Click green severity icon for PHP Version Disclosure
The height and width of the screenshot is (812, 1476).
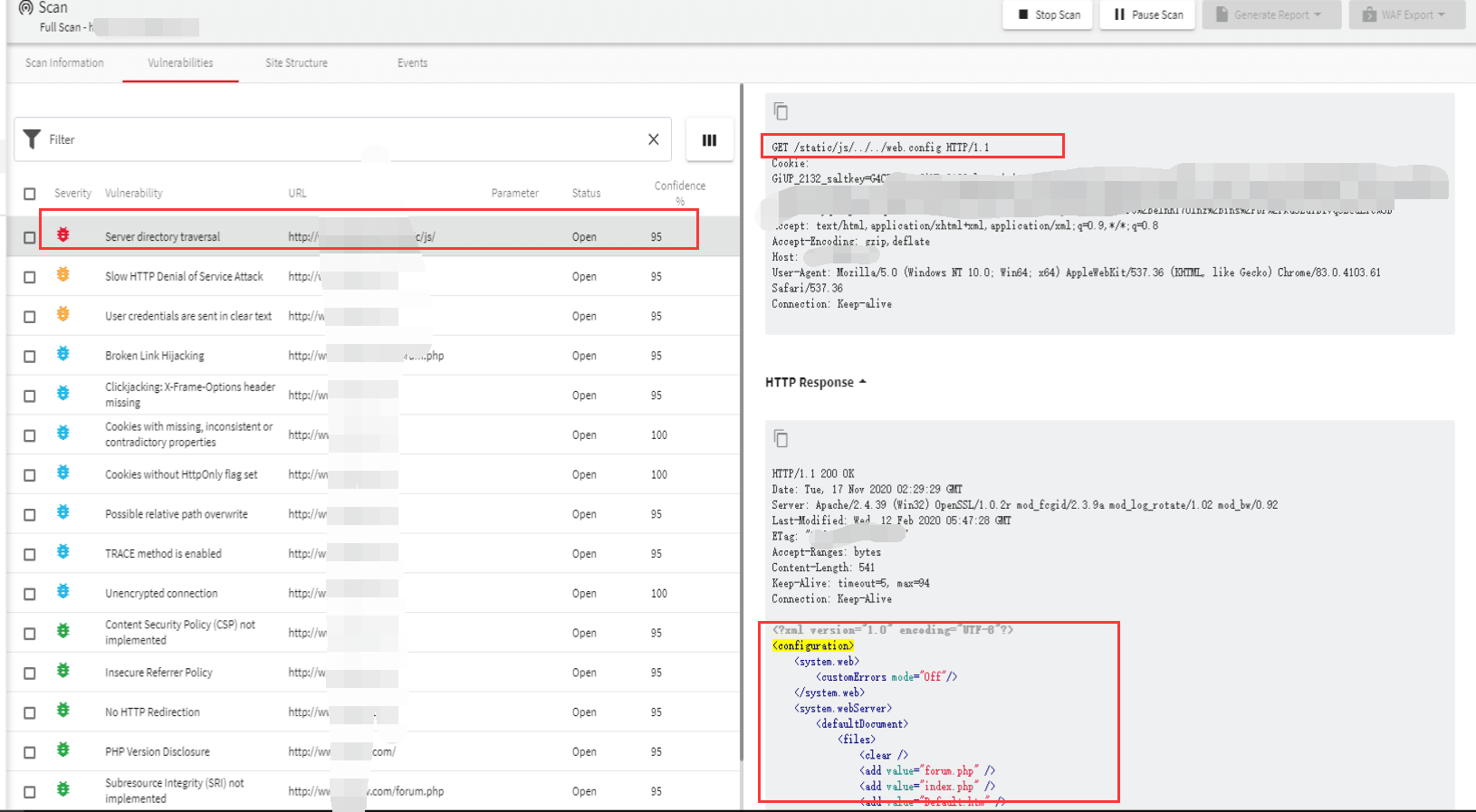tap(63, 750)
